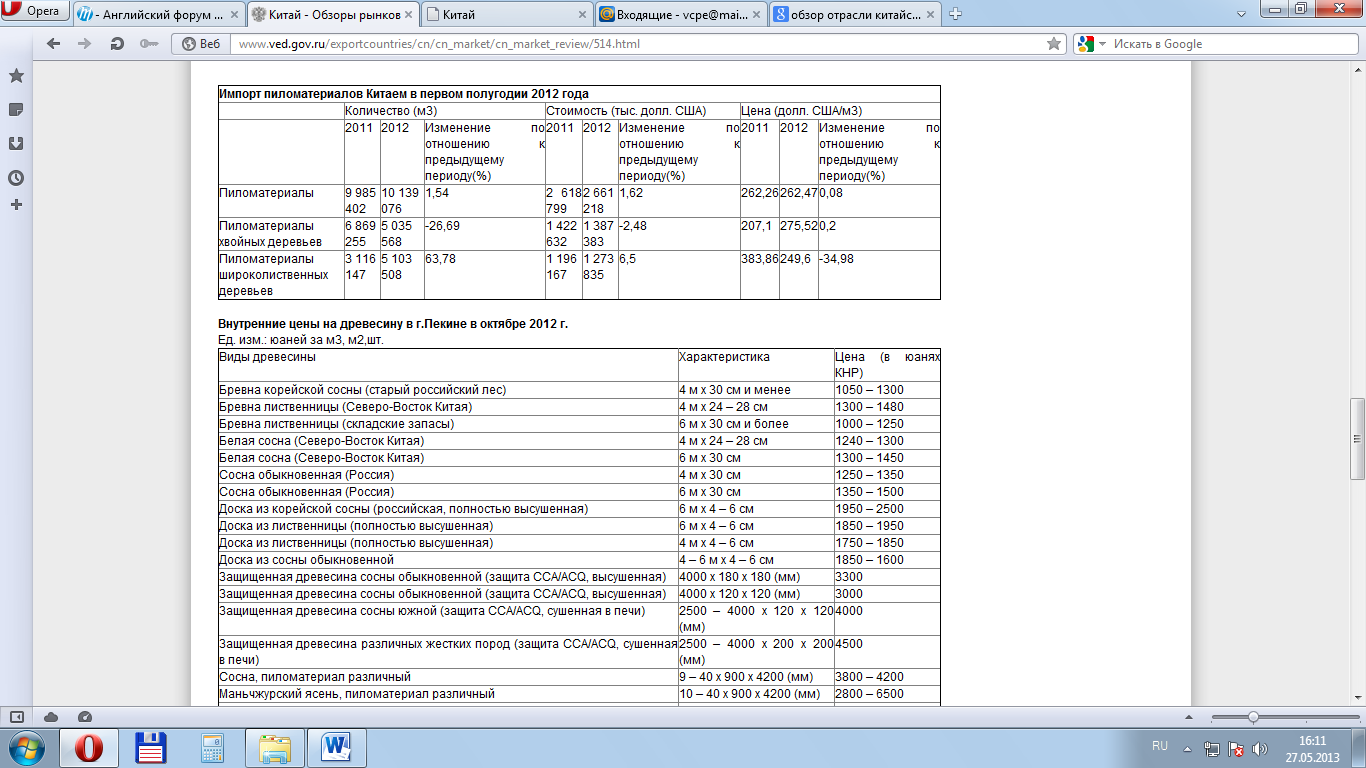
Task: Open the Notes panel in sidebar
Action: [16, 110]
